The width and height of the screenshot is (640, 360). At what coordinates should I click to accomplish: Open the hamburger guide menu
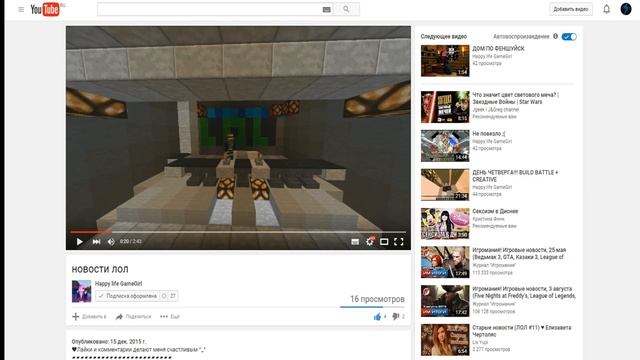pos(21,9)
